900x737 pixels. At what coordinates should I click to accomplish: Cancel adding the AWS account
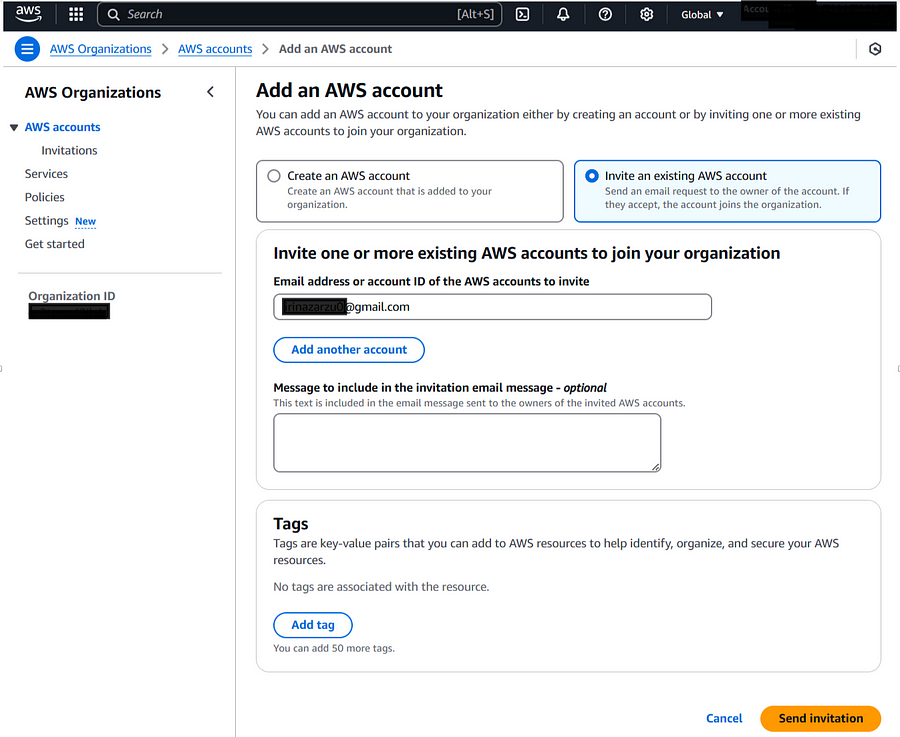point(724,719)
